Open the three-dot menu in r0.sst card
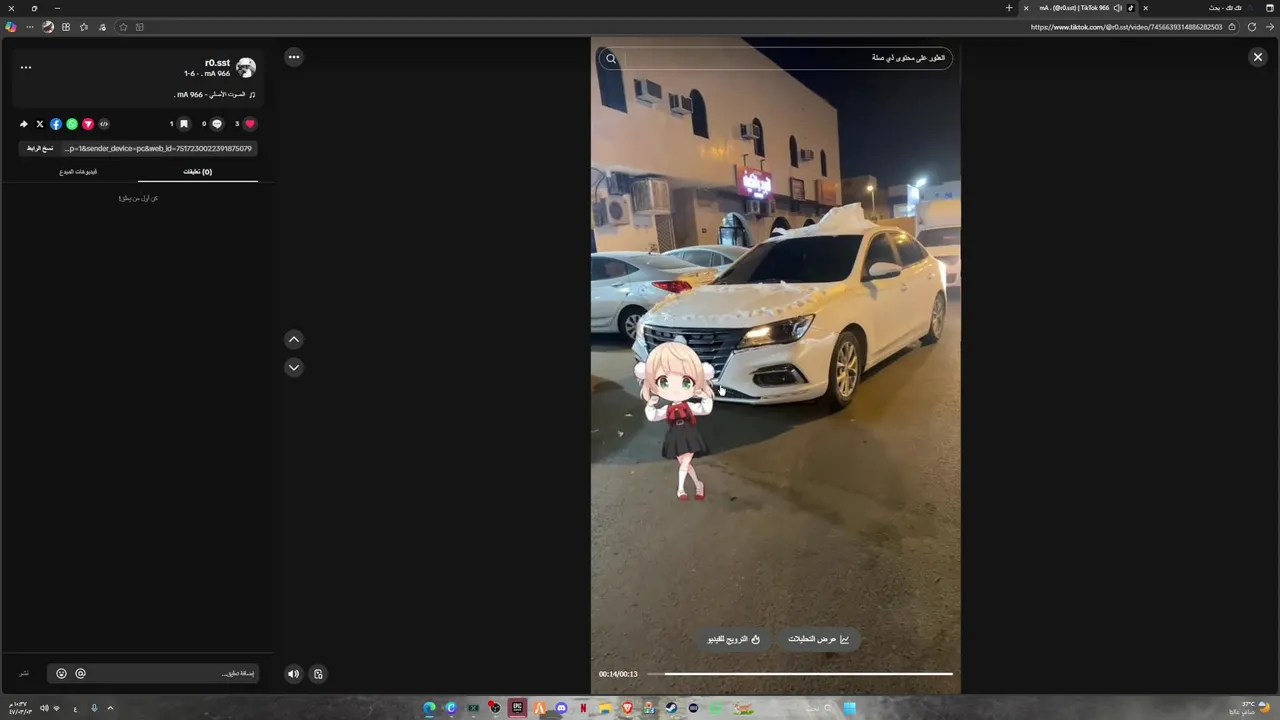The width and height of the screenshot is (1280, 720). [x=26, y=68]
